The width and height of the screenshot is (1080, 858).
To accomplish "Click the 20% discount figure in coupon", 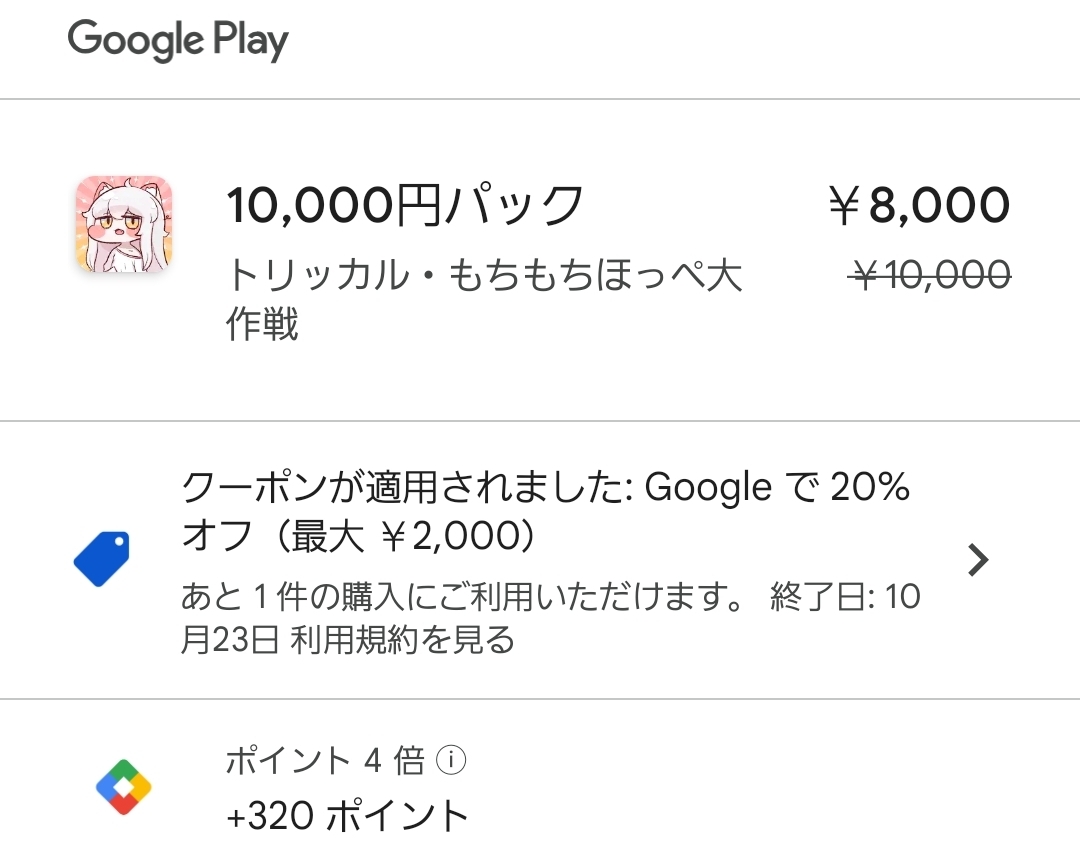I will [x=872, y=488].
